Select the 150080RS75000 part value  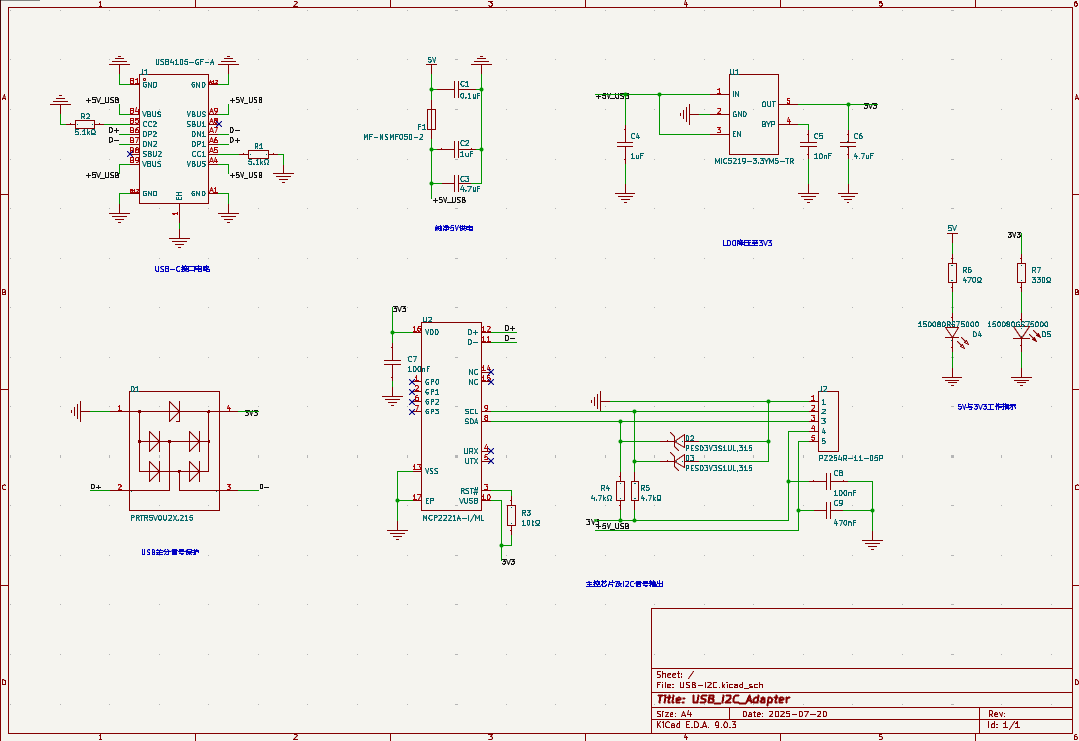[x=948, y=324]
